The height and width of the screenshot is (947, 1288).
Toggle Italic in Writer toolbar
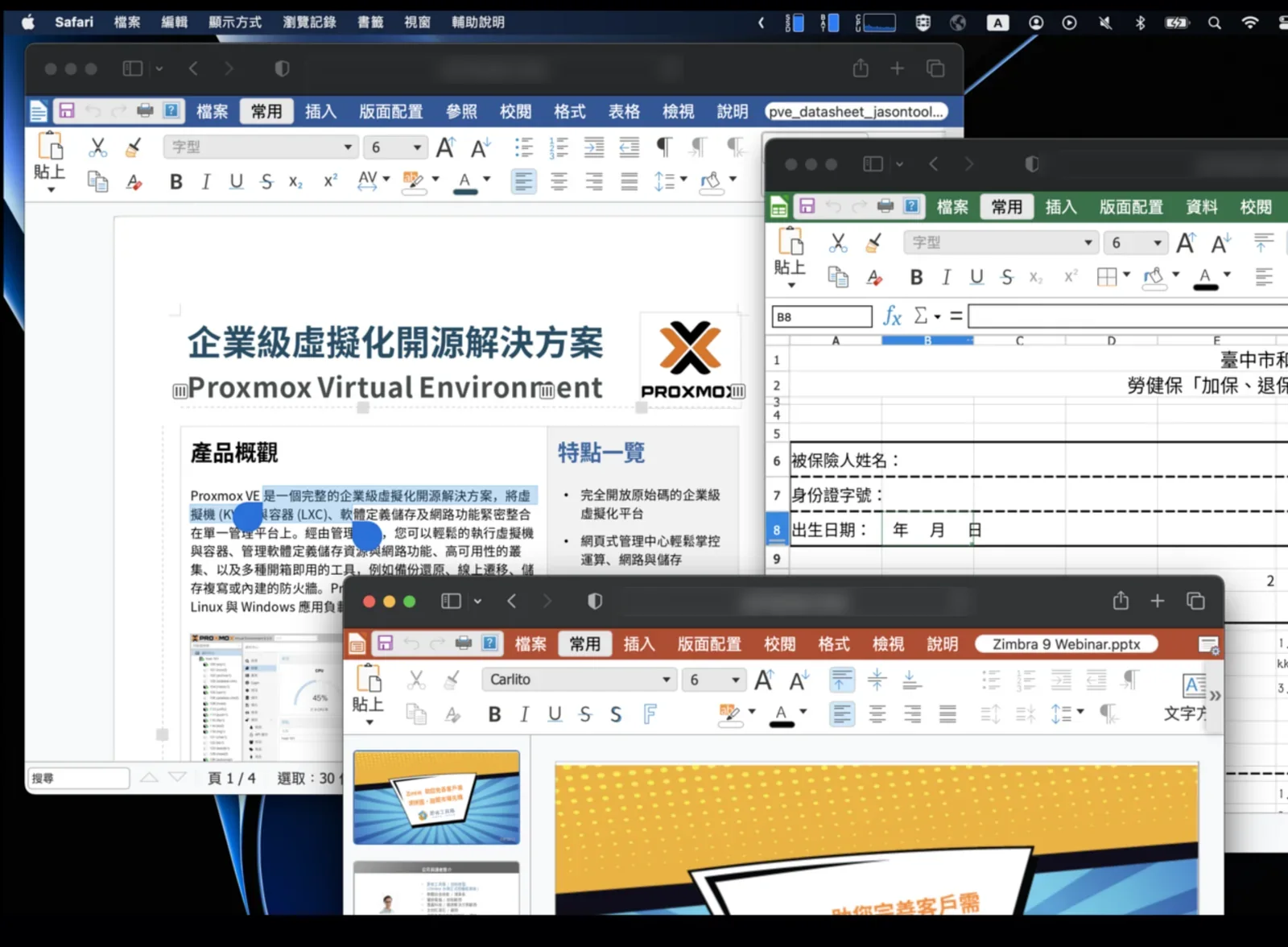pos(206,182)
